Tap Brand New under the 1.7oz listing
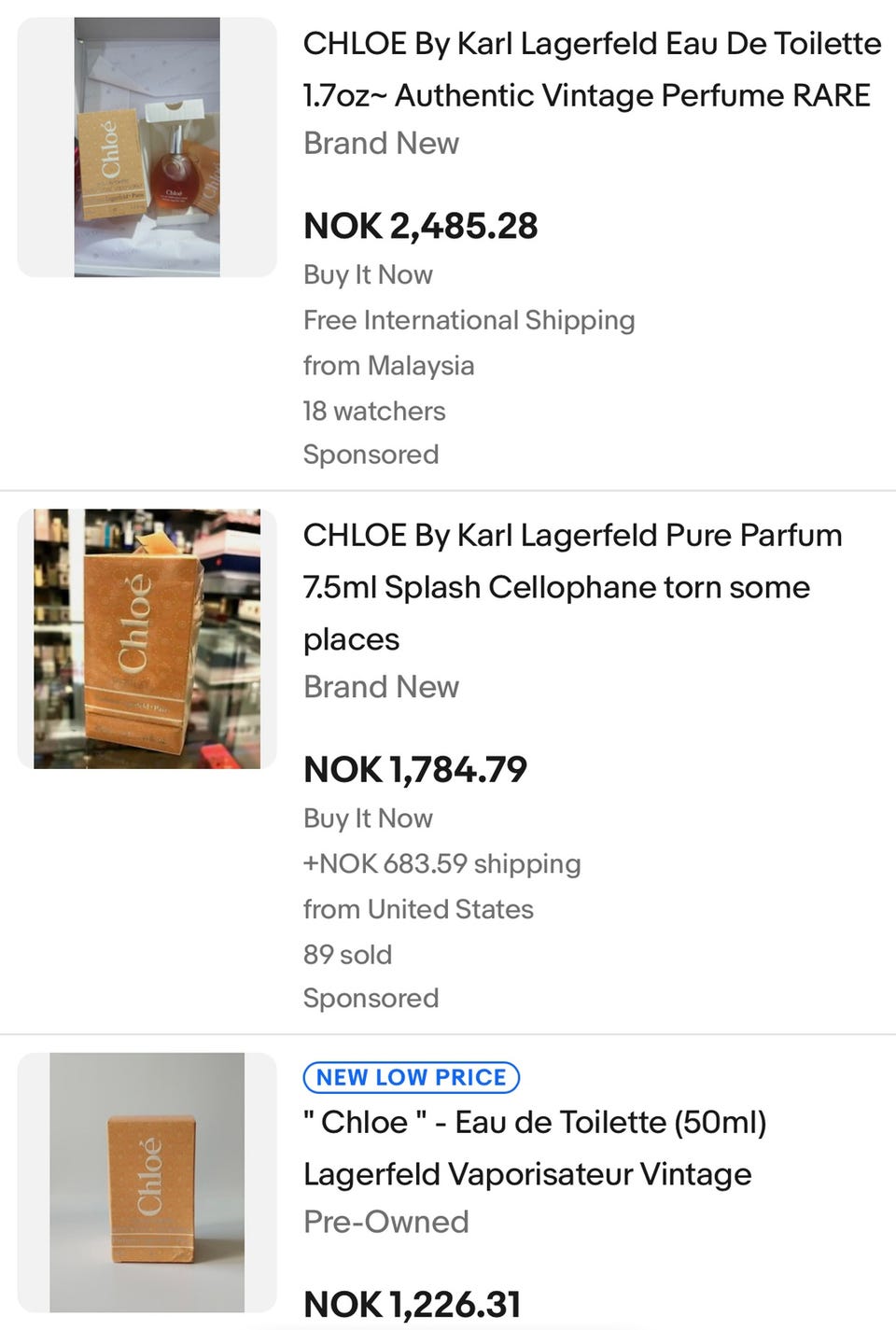This screenshot has width=896, height=1330. (381, 143)
